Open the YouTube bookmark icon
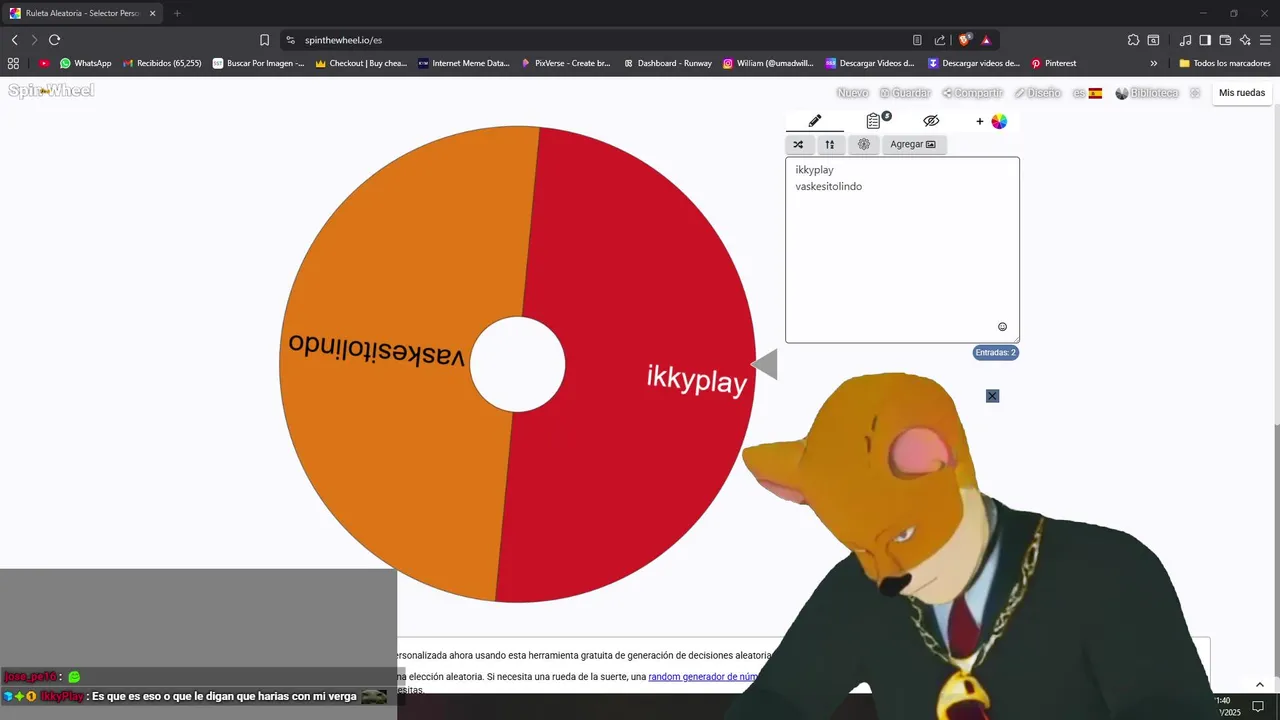 point(44,63)
